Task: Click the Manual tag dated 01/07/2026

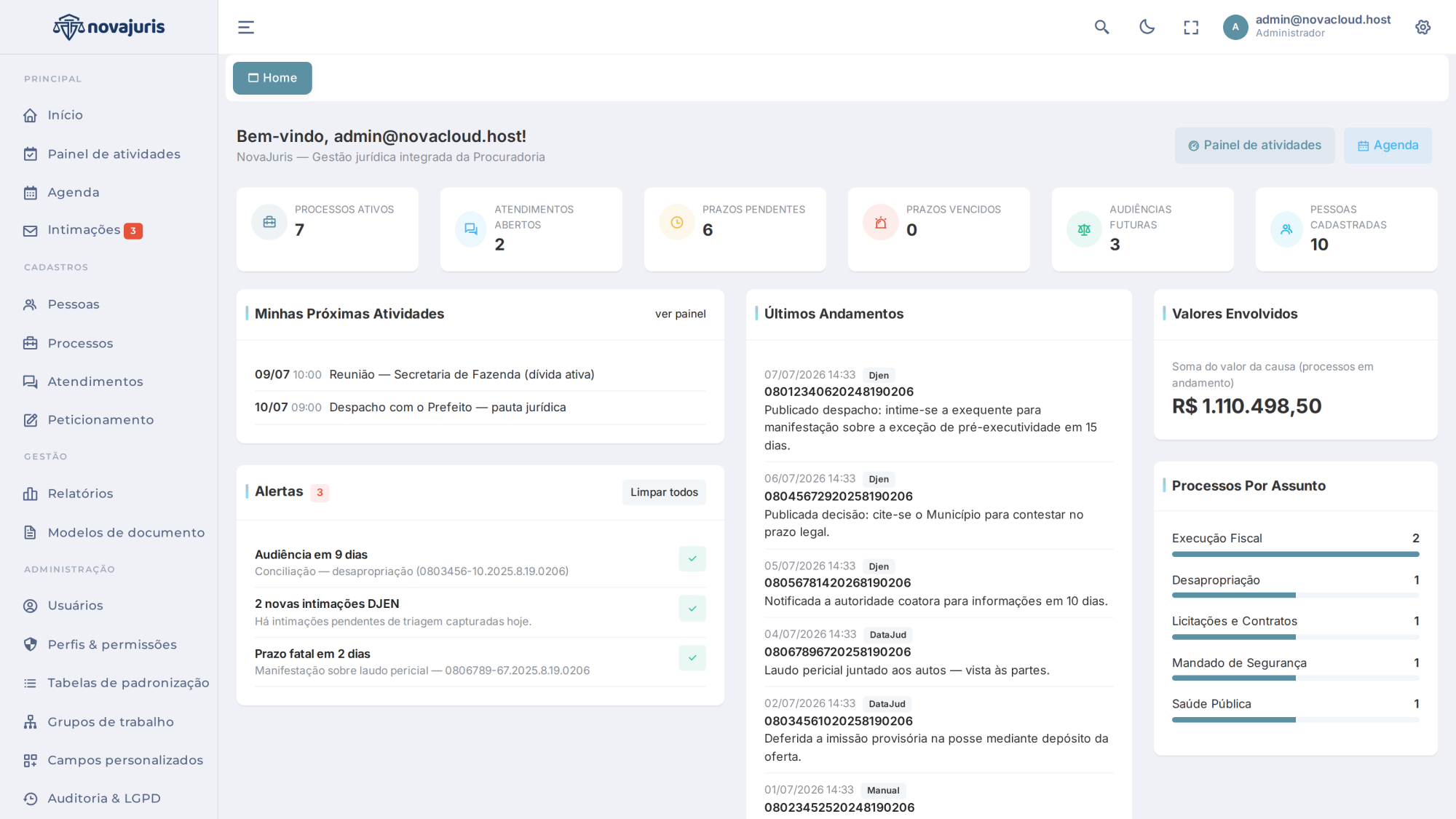Action: tap(883, 791)
